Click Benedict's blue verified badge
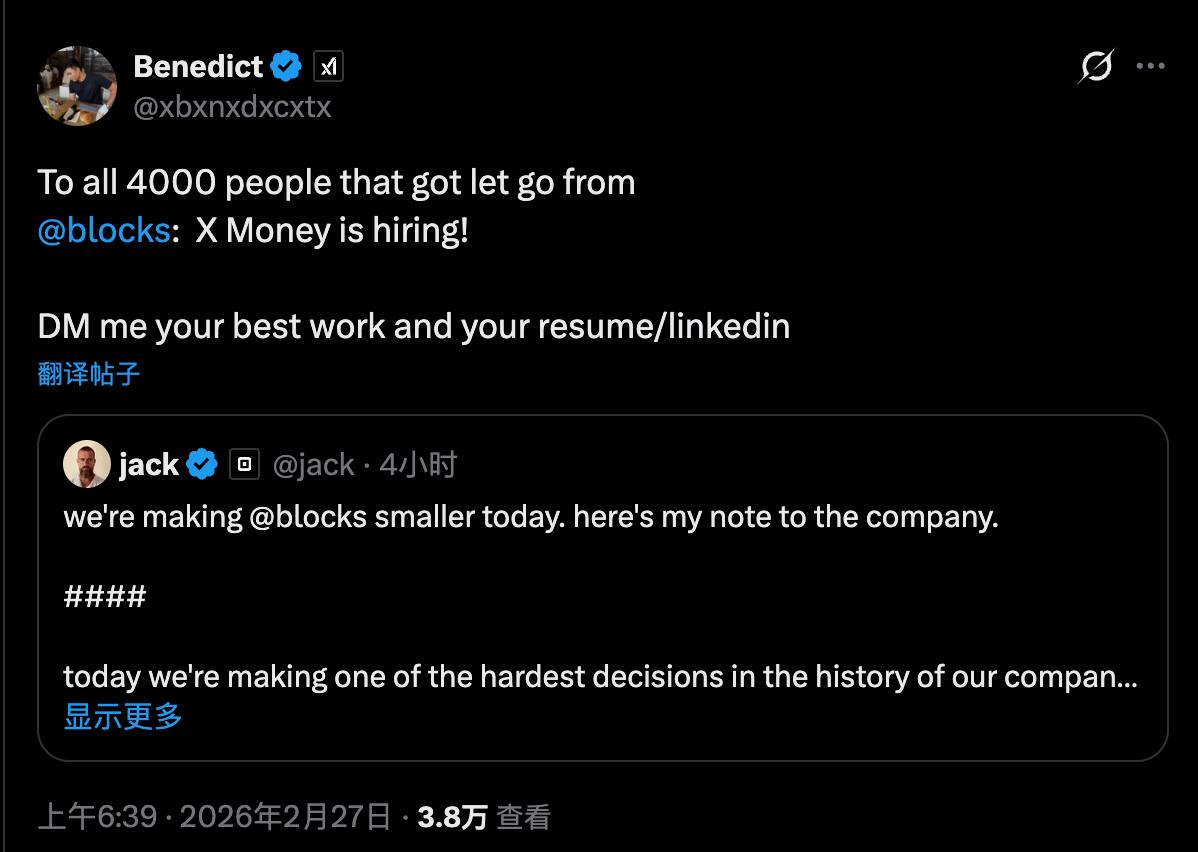Image resolution: width=1198 pixels, height=852 pixels. tap(287, 67)
